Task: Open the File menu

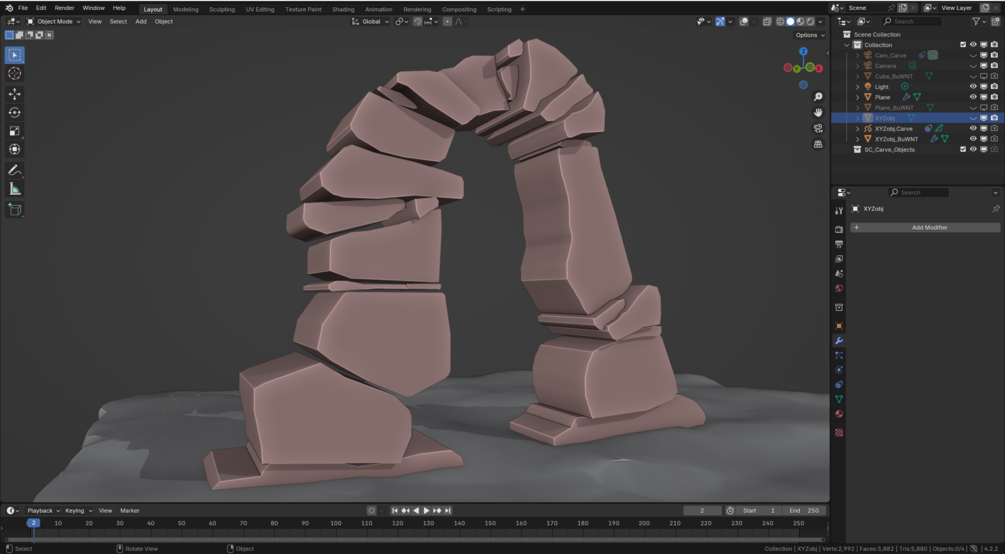Action: tap(23, 8)
